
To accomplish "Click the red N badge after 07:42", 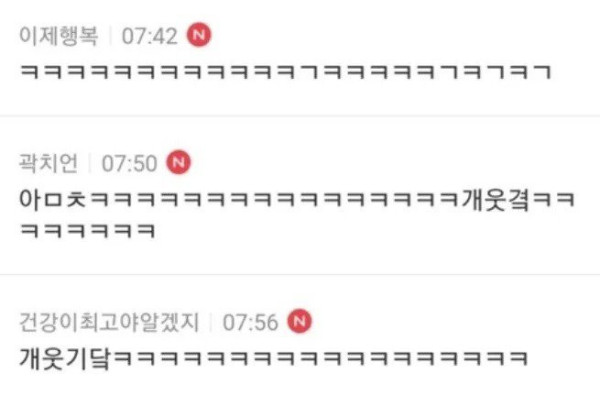I will tap(199, 35).
